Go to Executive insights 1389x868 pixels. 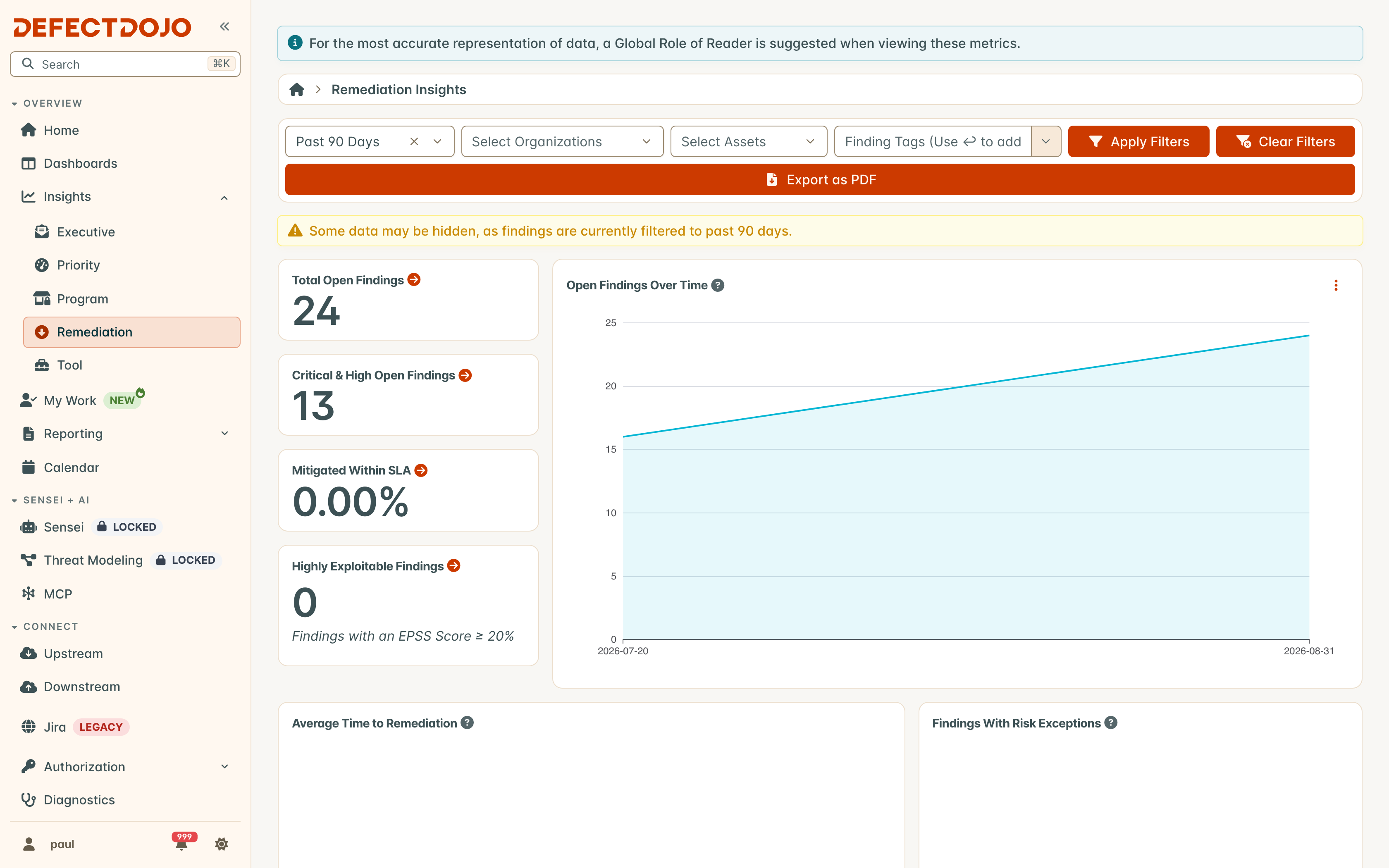(x=131, y=232)
